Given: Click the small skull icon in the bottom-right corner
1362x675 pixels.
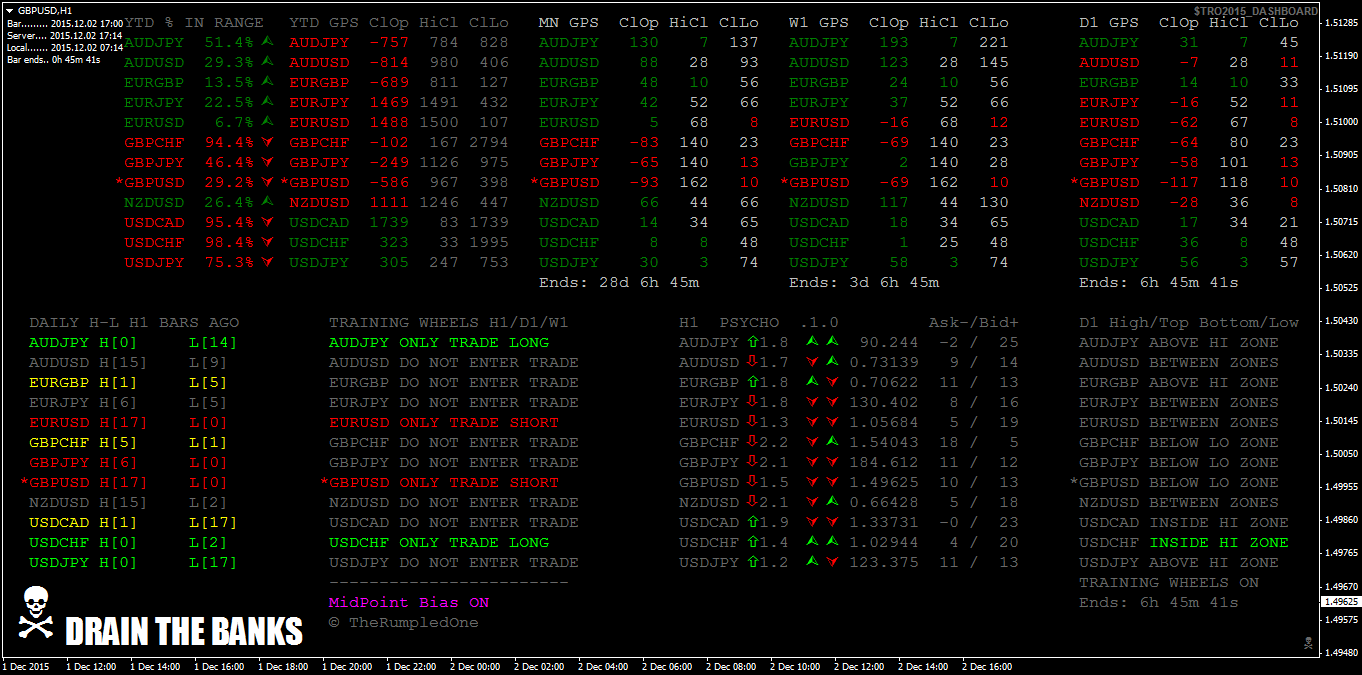Looking at the screenshot, I should coord(1307,642).
